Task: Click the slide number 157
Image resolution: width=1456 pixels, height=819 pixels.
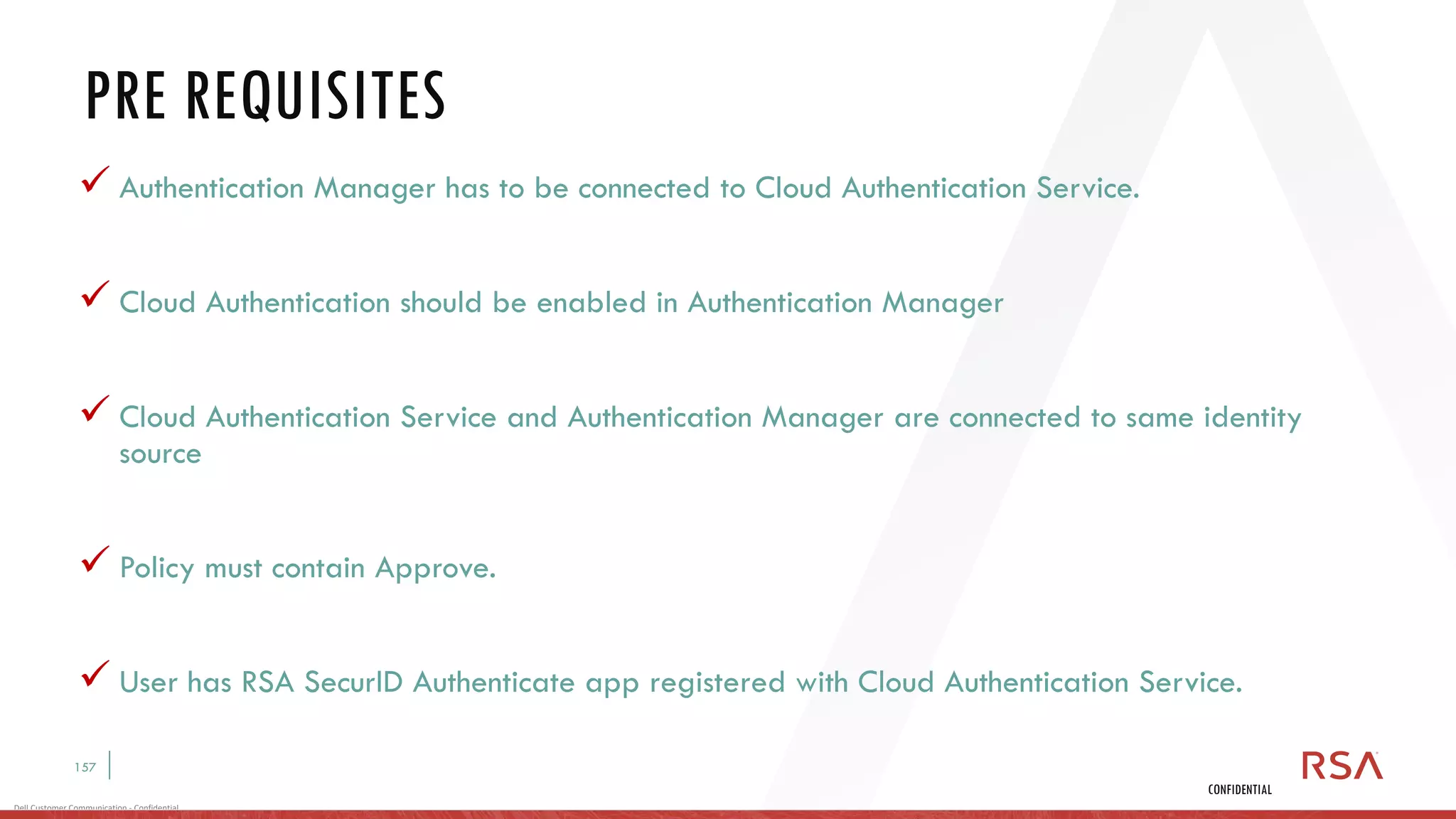Action: pos(85,767)
